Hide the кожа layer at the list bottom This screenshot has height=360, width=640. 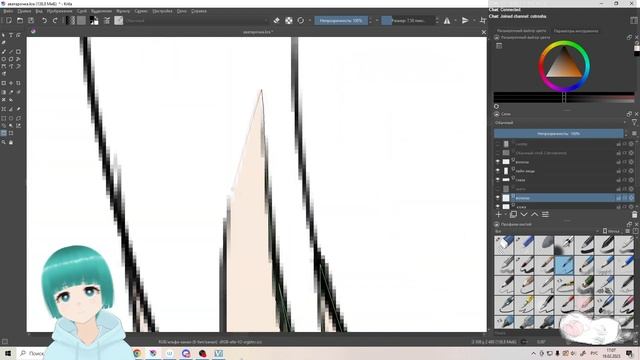pyautogui.click(x=498, y=207)
